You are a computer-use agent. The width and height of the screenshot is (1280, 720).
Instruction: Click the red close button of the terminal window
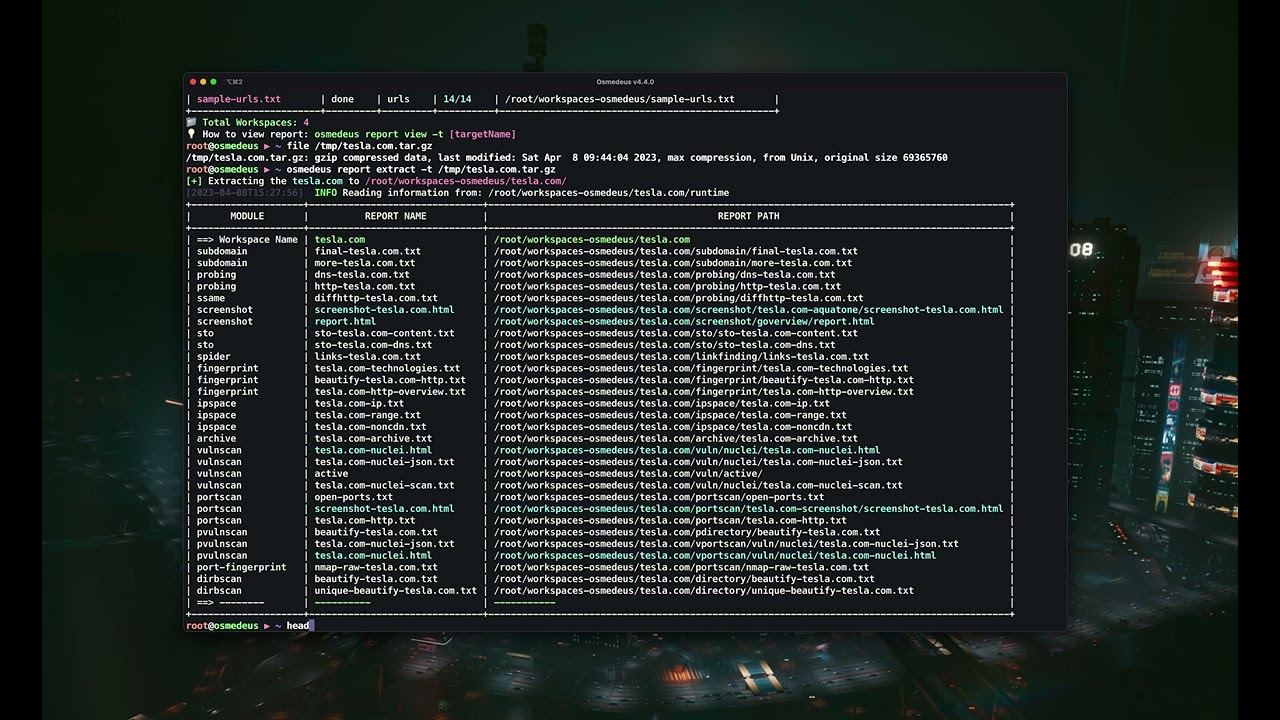(193, 82)
